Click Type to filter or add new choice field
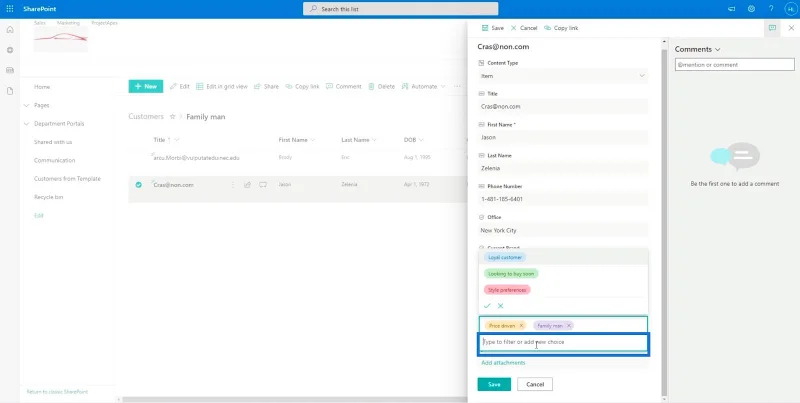Image resolution: width=800 pixels, height=403 pixels. (x=563, y=342)
